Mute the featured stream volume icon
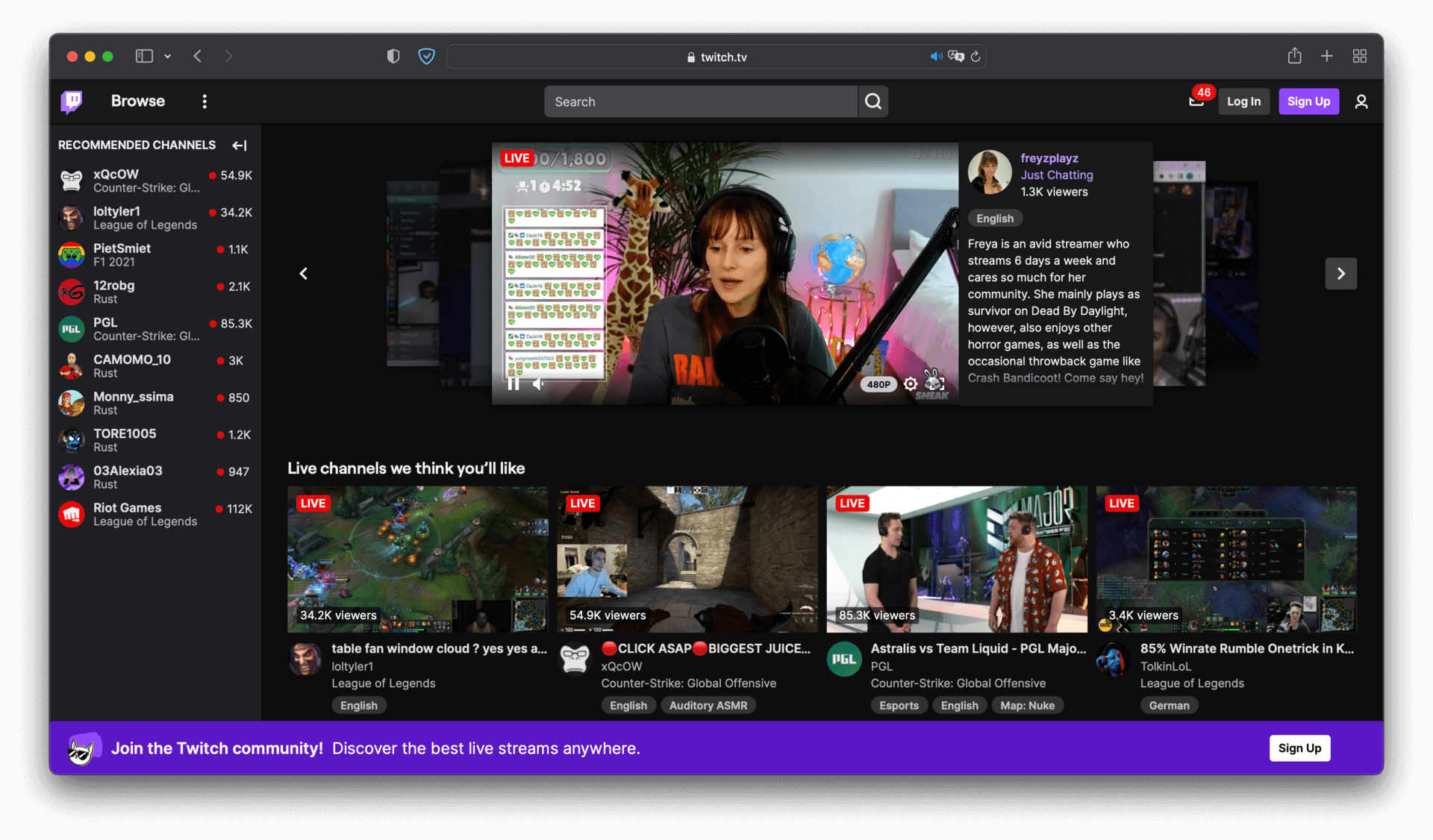Viewport: 1433px width, 840px height. pos(538,384)
